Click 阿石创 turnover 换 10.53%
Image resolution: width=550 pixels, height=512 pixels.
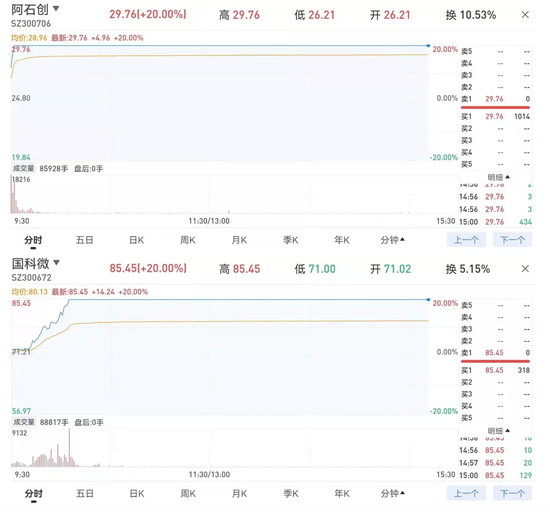471,15
